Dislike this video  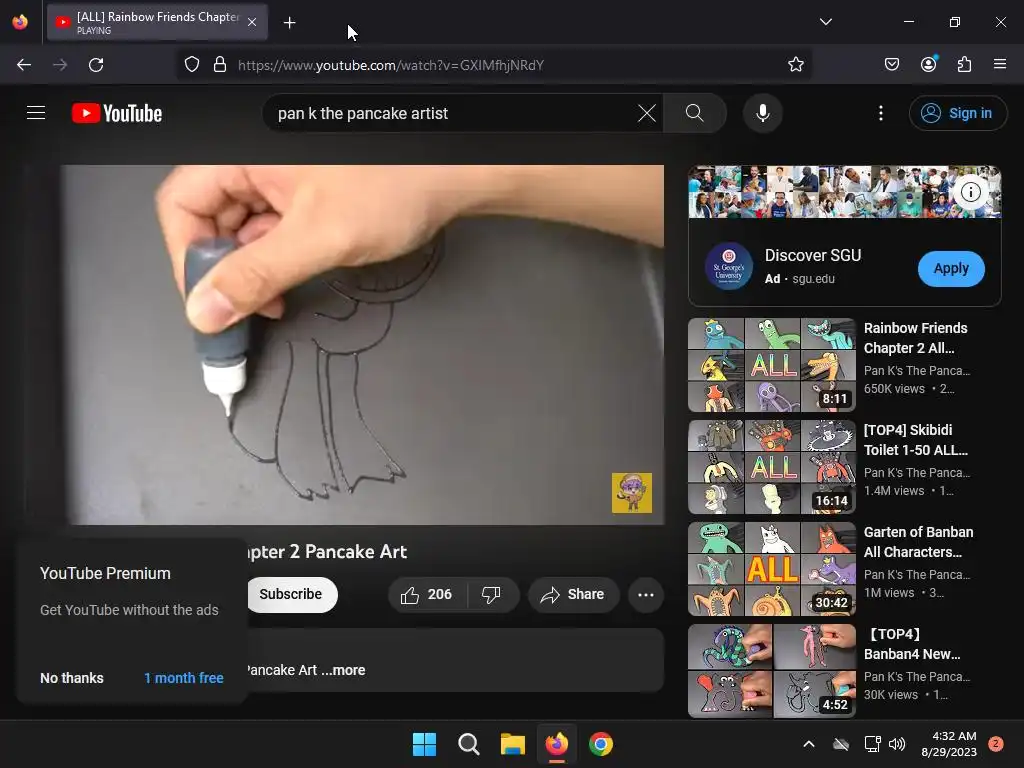click(x=492, y=595)
